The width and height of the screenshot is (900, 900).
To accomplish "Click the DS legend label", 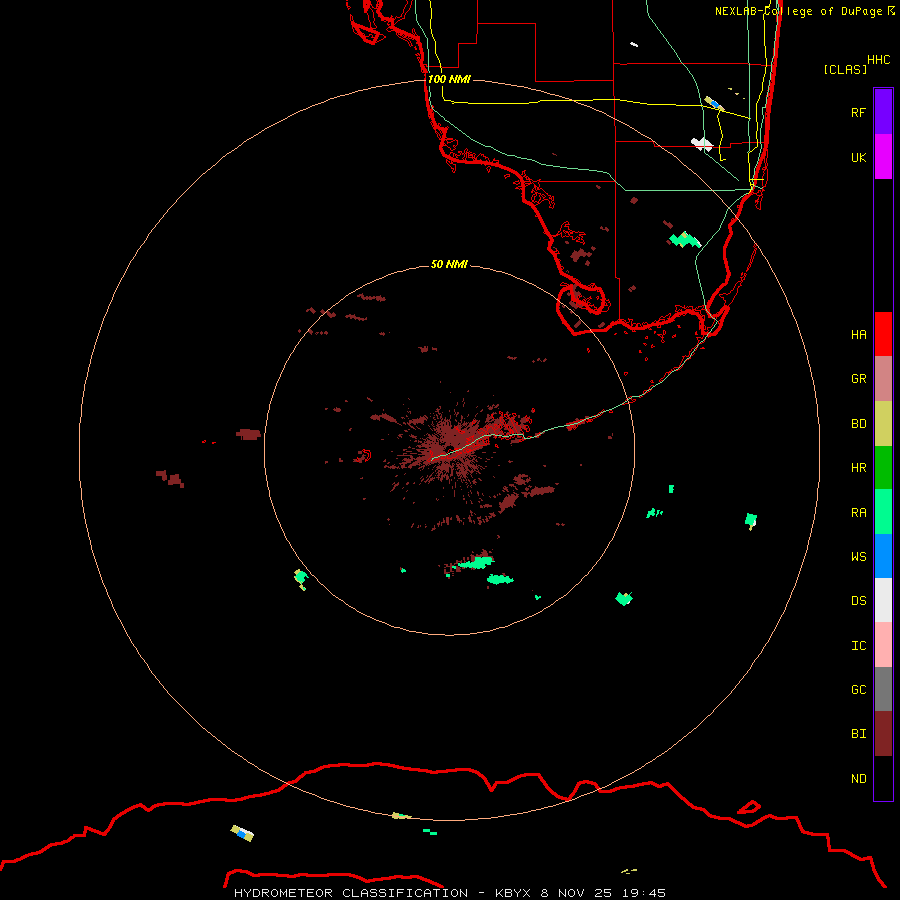I will click(858, 600).
